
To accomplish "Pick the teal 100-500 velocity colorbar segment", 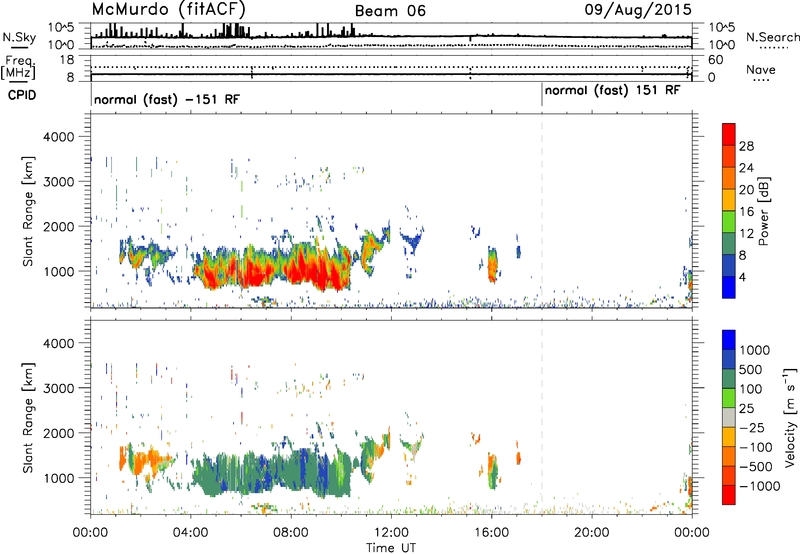I will 729,379.
